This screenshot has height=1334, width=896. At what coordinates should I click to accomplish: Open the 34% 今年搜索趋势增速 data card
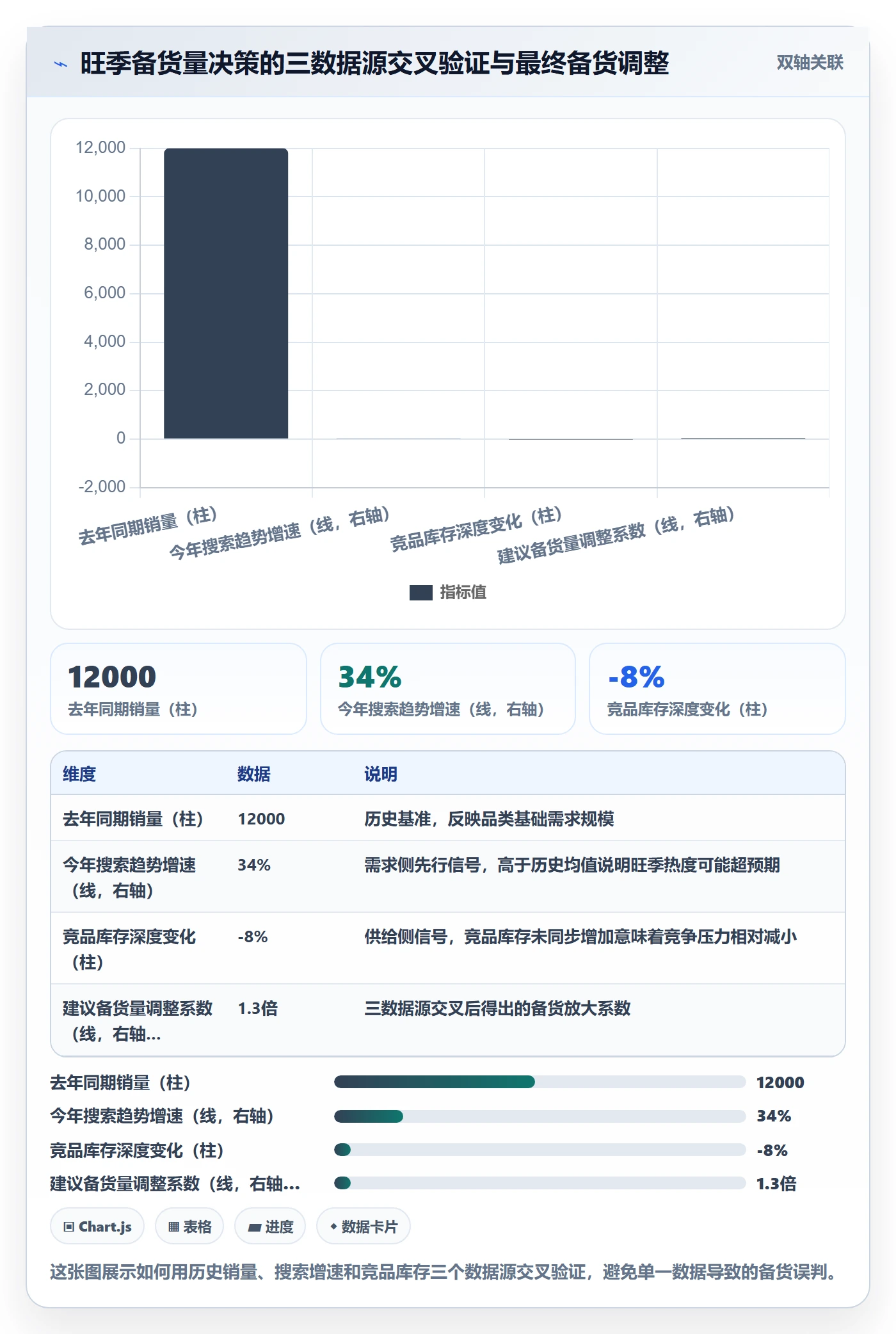(x=448, y=689)
